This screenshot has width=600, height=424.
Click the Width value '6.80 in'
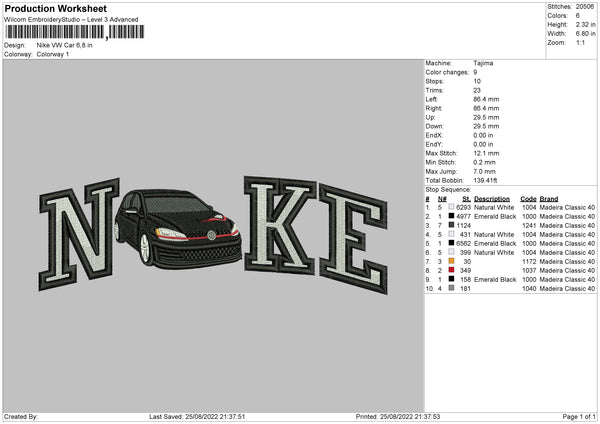tap(585, 34)
